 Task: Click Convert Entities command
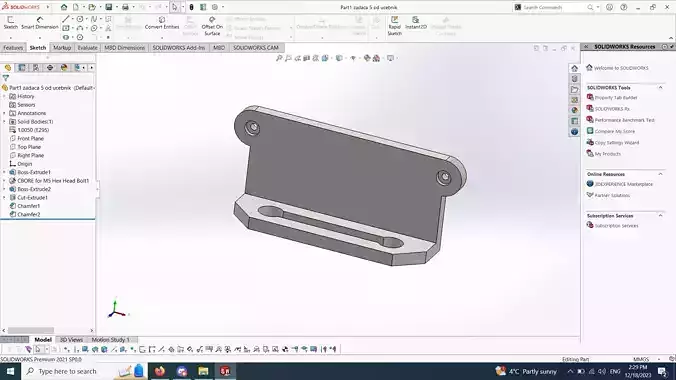click(162, 23)
